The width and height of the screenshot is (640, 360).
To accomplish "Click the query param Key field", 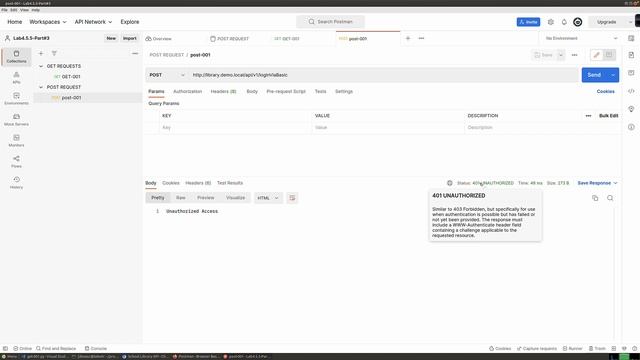I will click(x=235, y=128).
